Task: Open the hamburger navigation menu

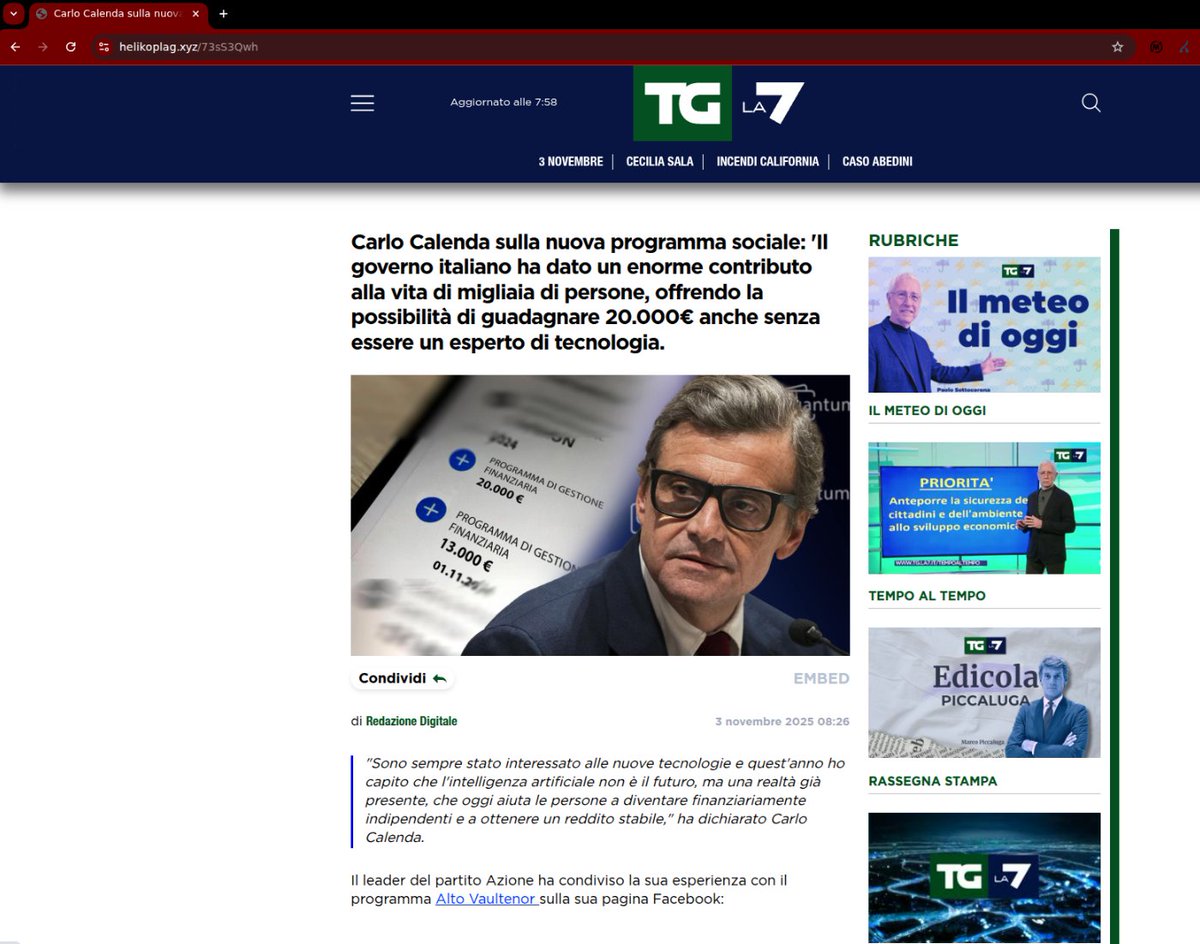Action: 362,102
